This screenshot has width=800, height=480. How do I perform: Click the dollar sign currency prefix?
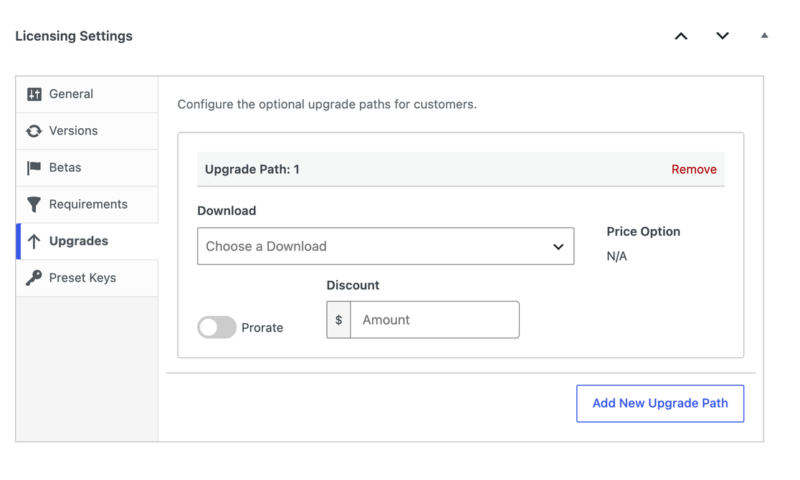[339, 320]
